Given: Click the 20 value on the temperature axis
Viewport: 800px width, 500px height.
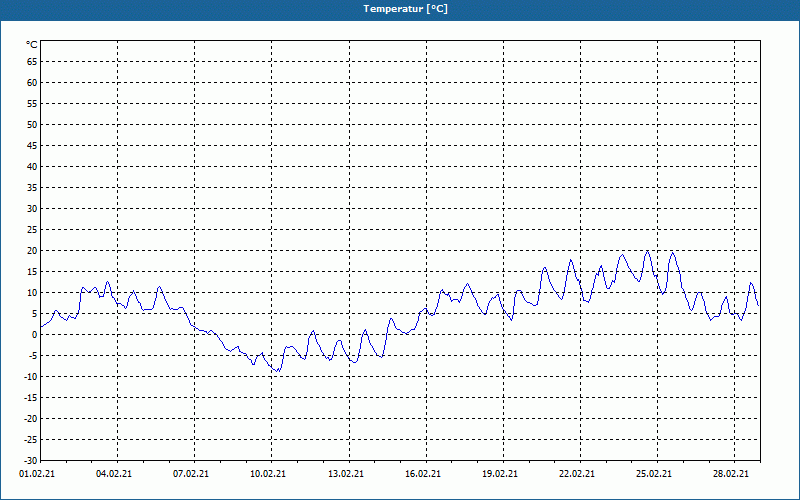Looking at the screenshot, I should (x=32, y=251).
